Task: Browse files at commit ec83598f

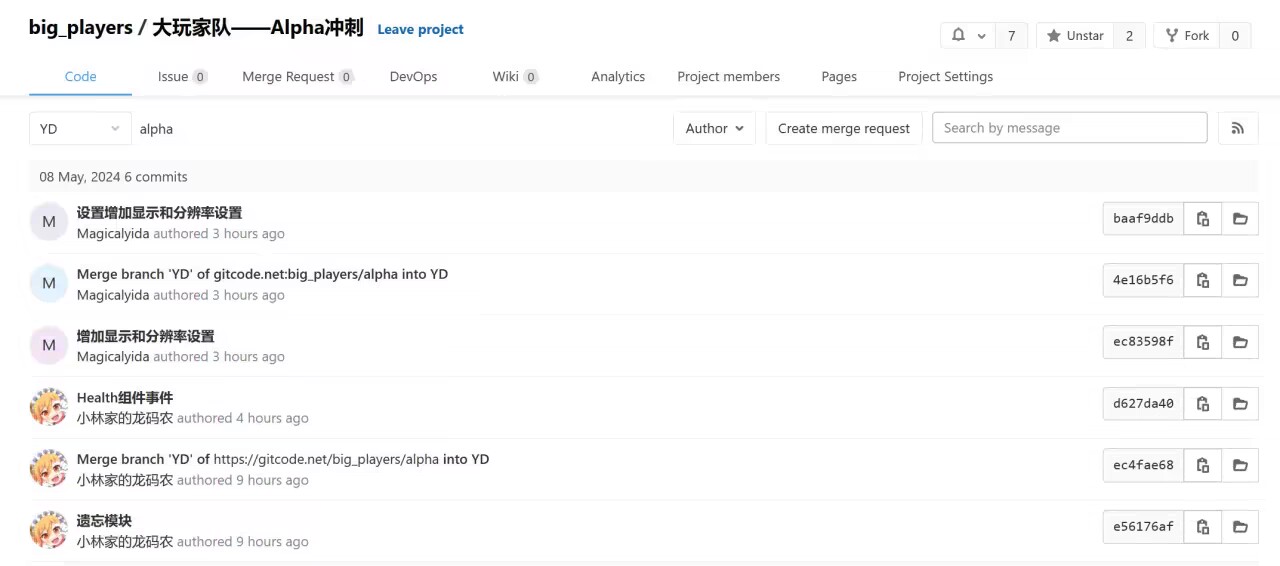Action: [x=1240, y=342]
